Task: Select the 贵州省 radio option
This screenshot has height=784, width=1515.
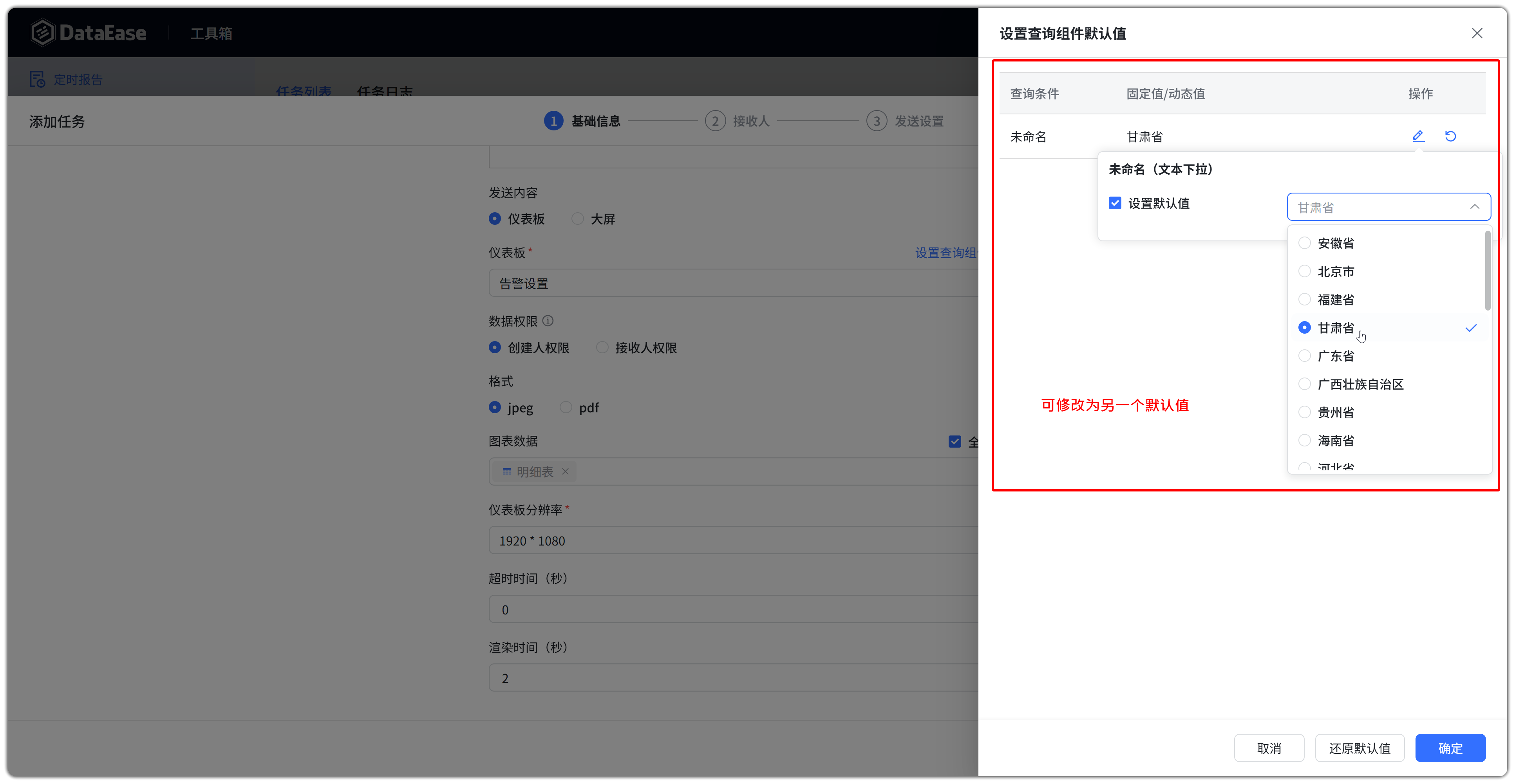Action: 1304,412
